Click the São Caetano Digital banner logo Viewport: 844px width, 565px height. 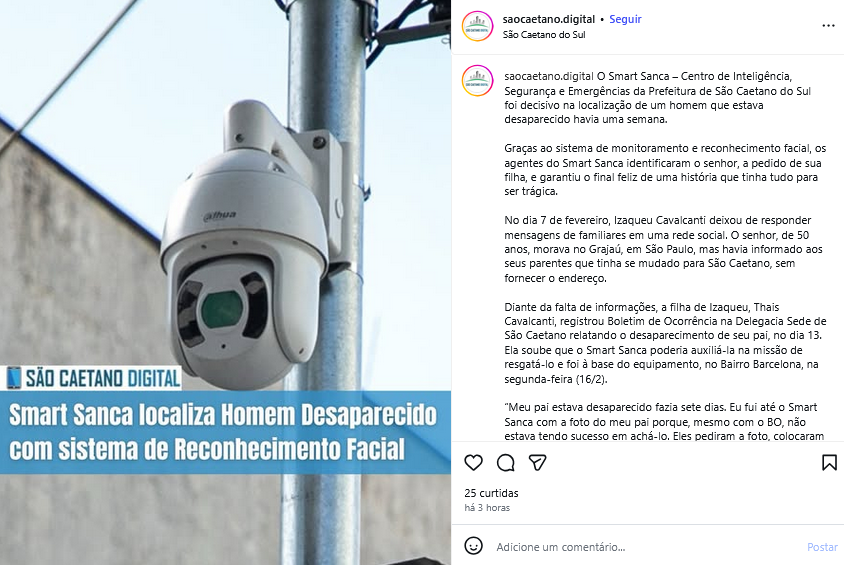[x=91, y=378]
